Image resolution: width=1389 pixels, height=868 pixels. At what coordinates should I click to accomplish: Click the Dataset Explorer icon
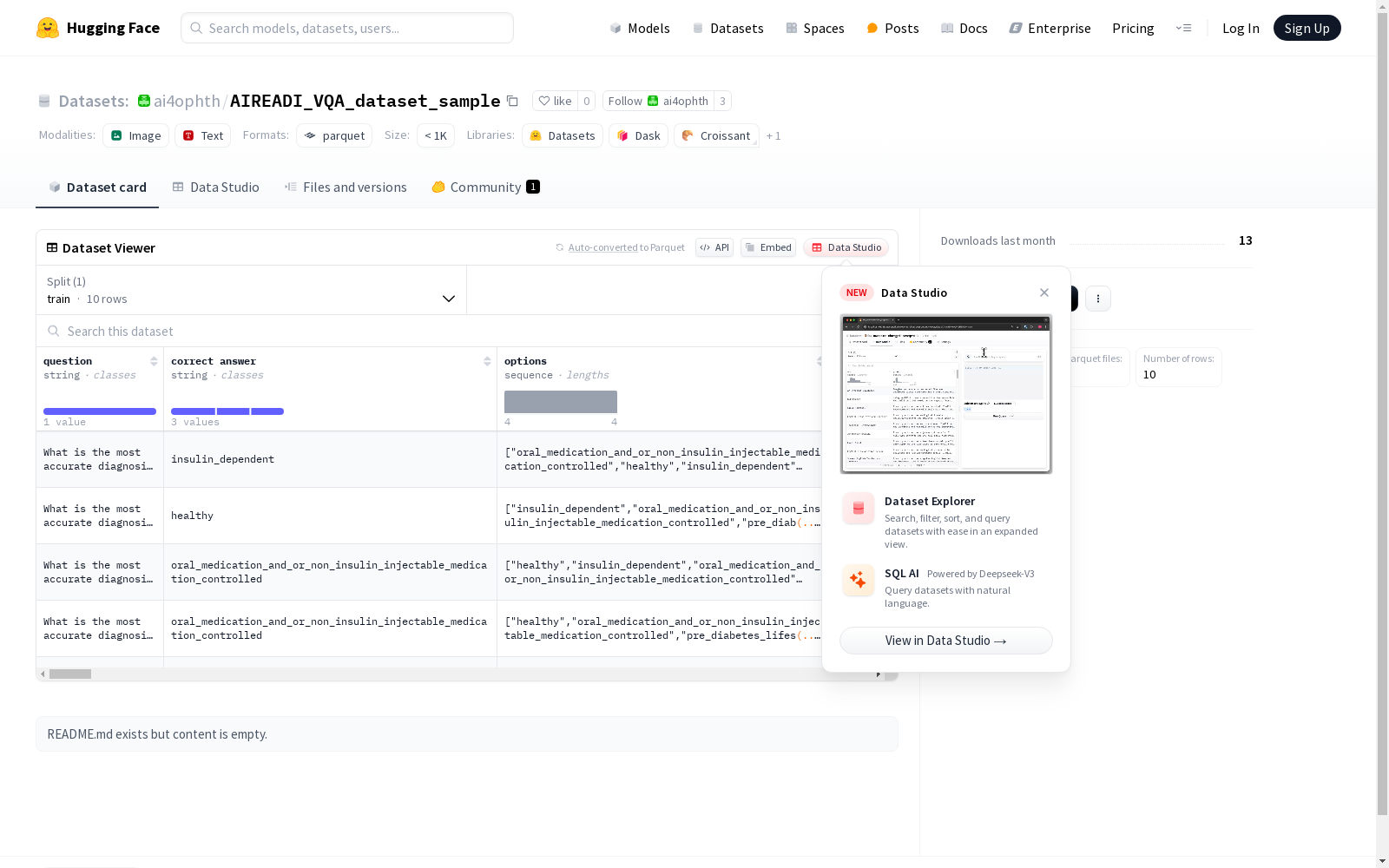(x=859, y=509)
